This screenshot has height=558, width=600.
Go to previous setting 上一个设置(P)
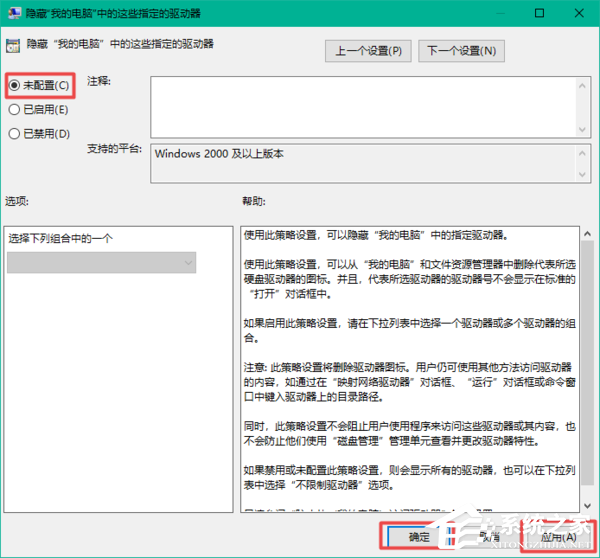(x=368, y=50)
